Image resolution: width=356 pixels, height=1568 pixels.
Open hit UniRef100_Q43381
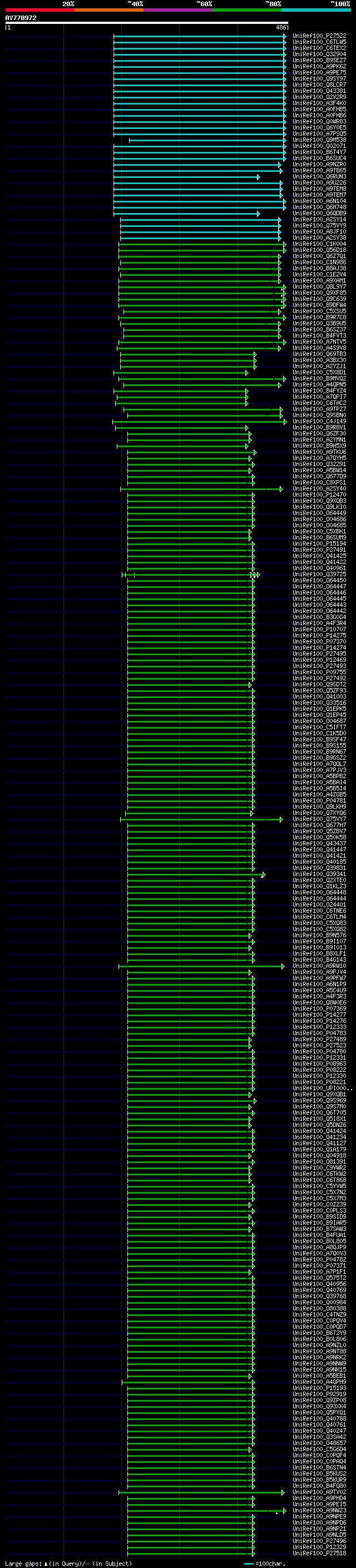(x=319, y=91)
